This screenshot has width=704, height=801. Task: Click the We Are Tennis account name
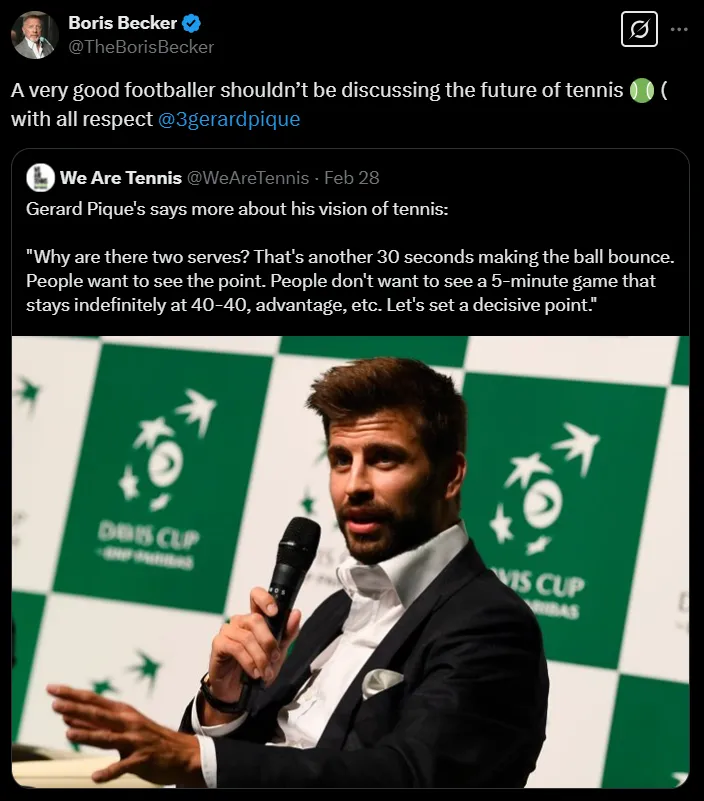(x=121, y=178)
